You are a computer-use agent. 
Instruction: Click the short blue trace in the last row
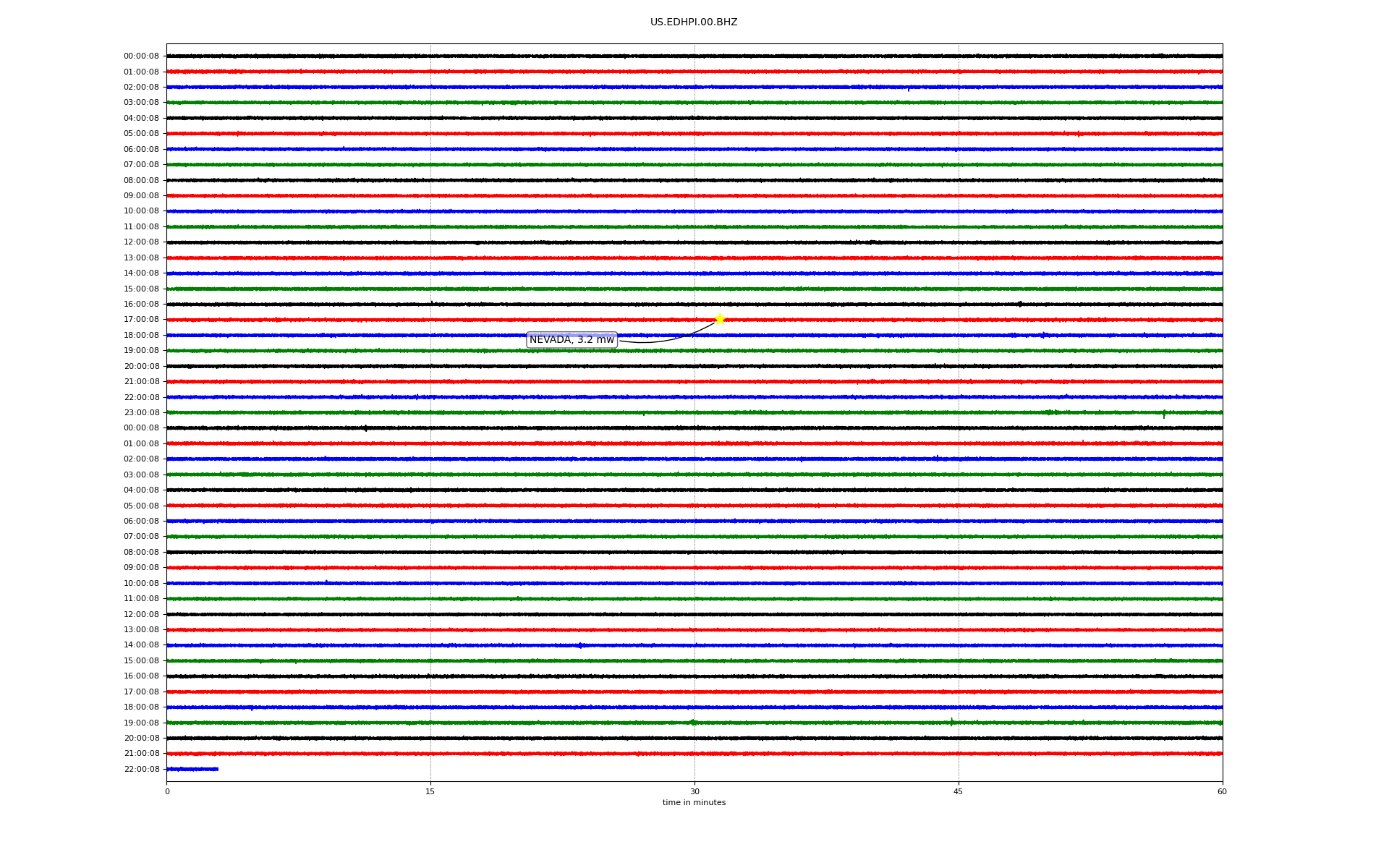click(192, 769)
